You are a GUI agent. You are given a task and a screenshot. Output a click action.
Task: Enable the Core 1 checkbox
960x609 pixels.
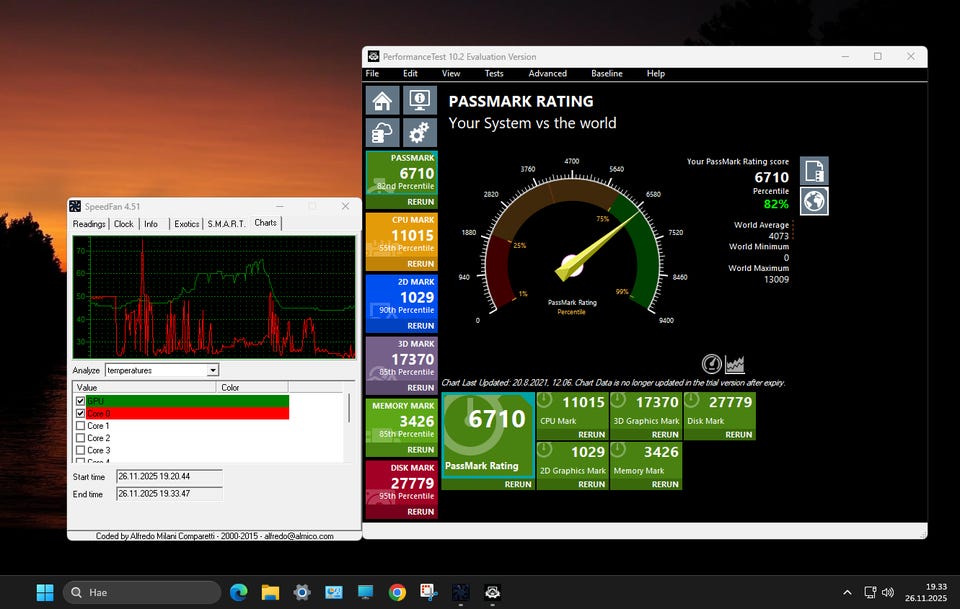coord(81,426)
